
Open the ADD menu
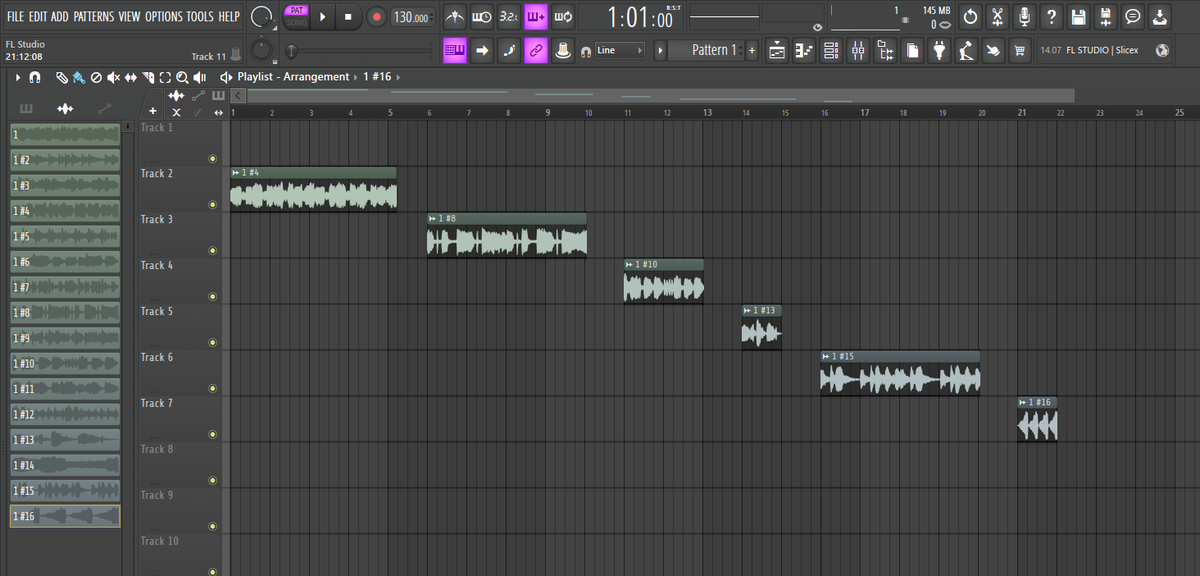[x=60, y=17]
